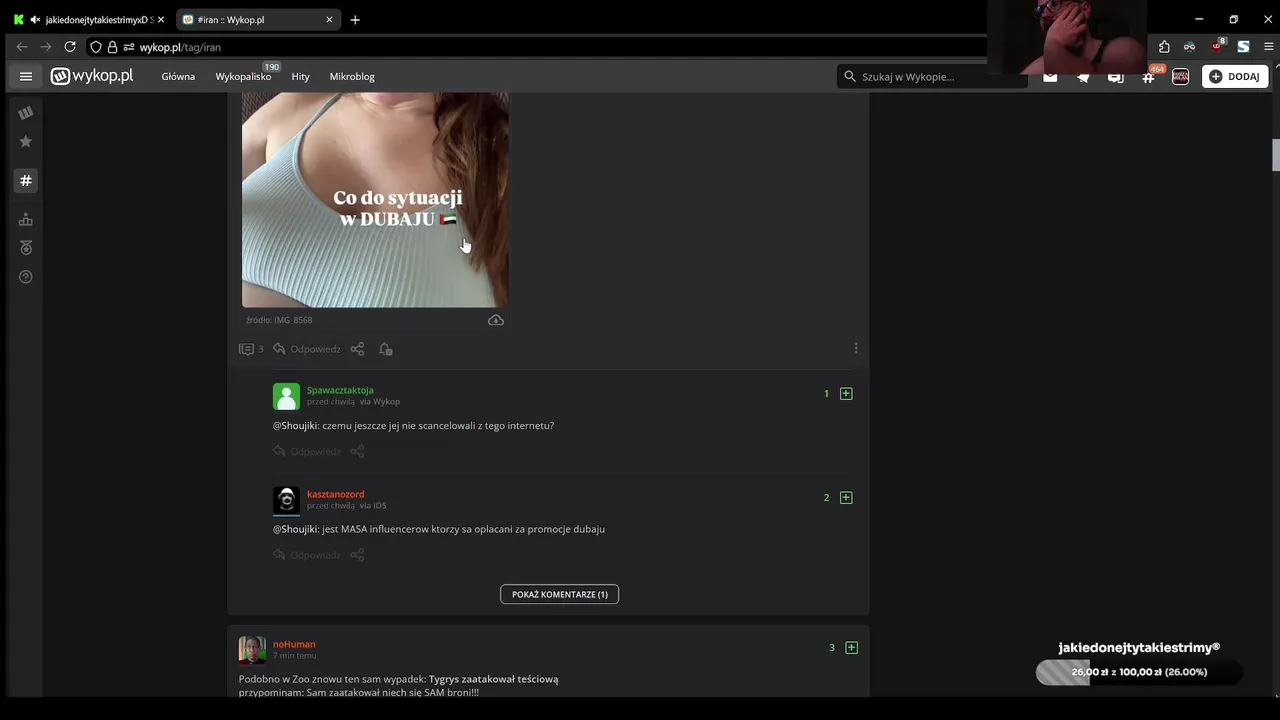The image size is (1280, 720).
Task: Open kasztanozord's profile via username
Action: (335, 494)
